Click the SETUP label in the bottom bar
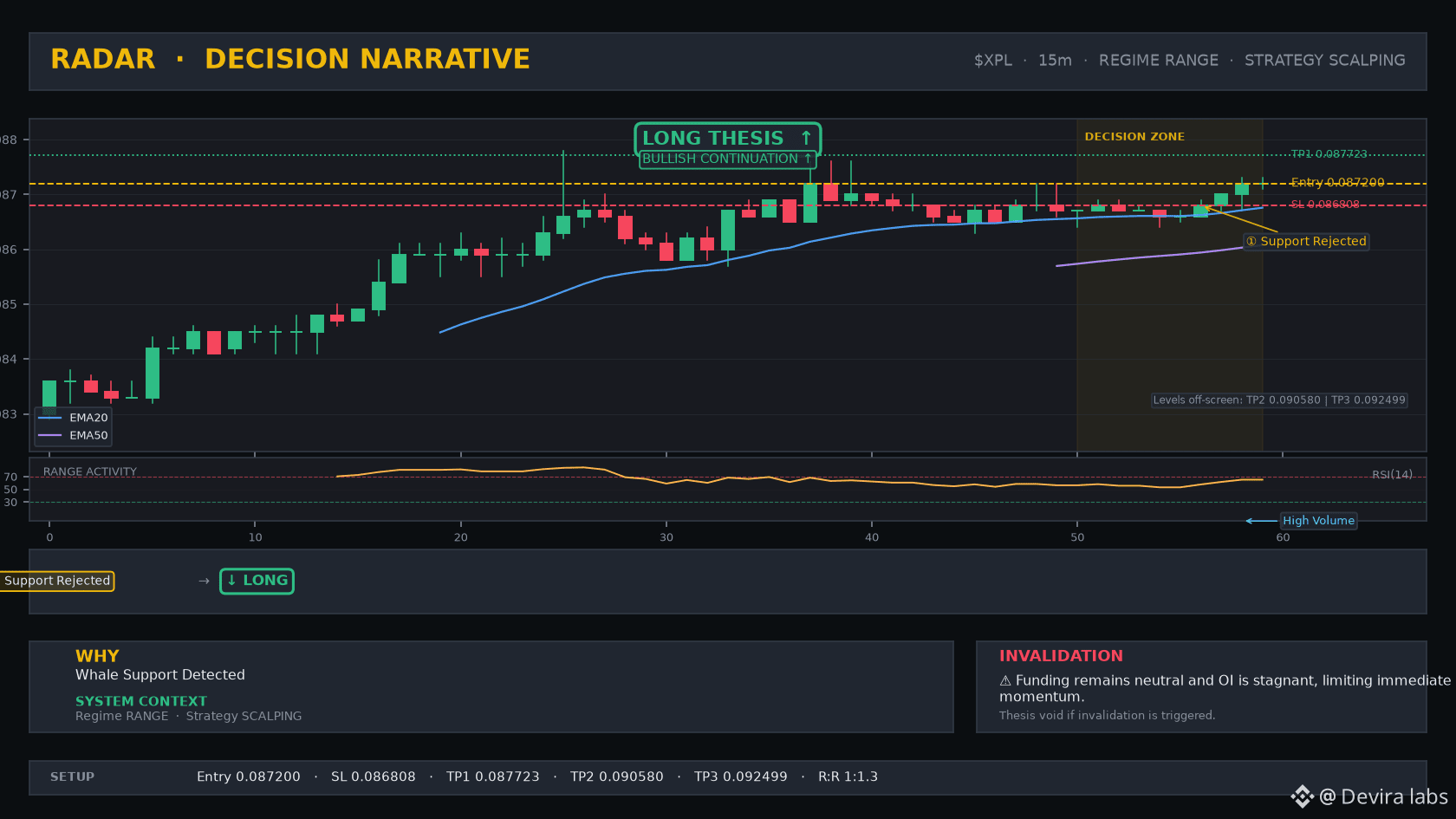 coord(73,777)
